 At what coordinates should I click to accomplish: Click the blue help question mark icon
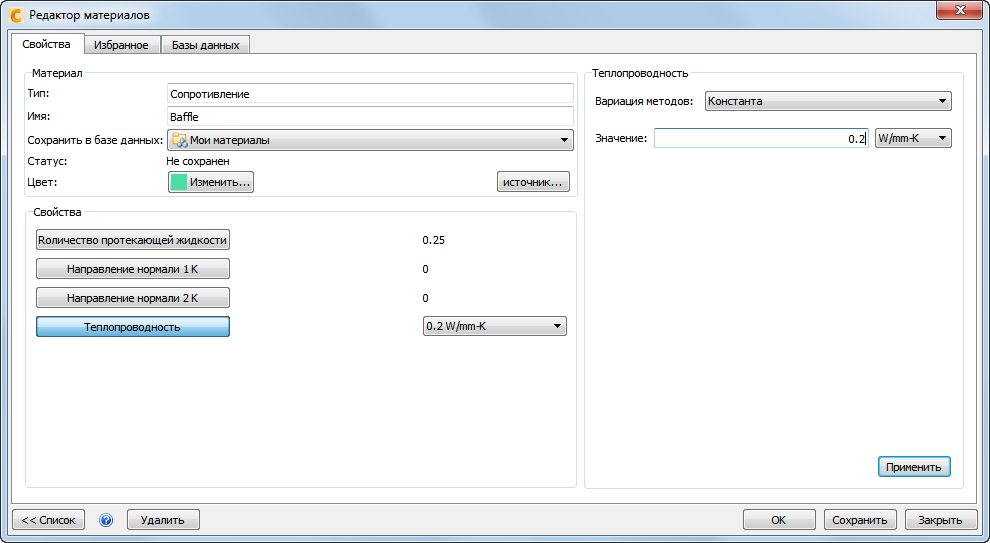[106, 520]
